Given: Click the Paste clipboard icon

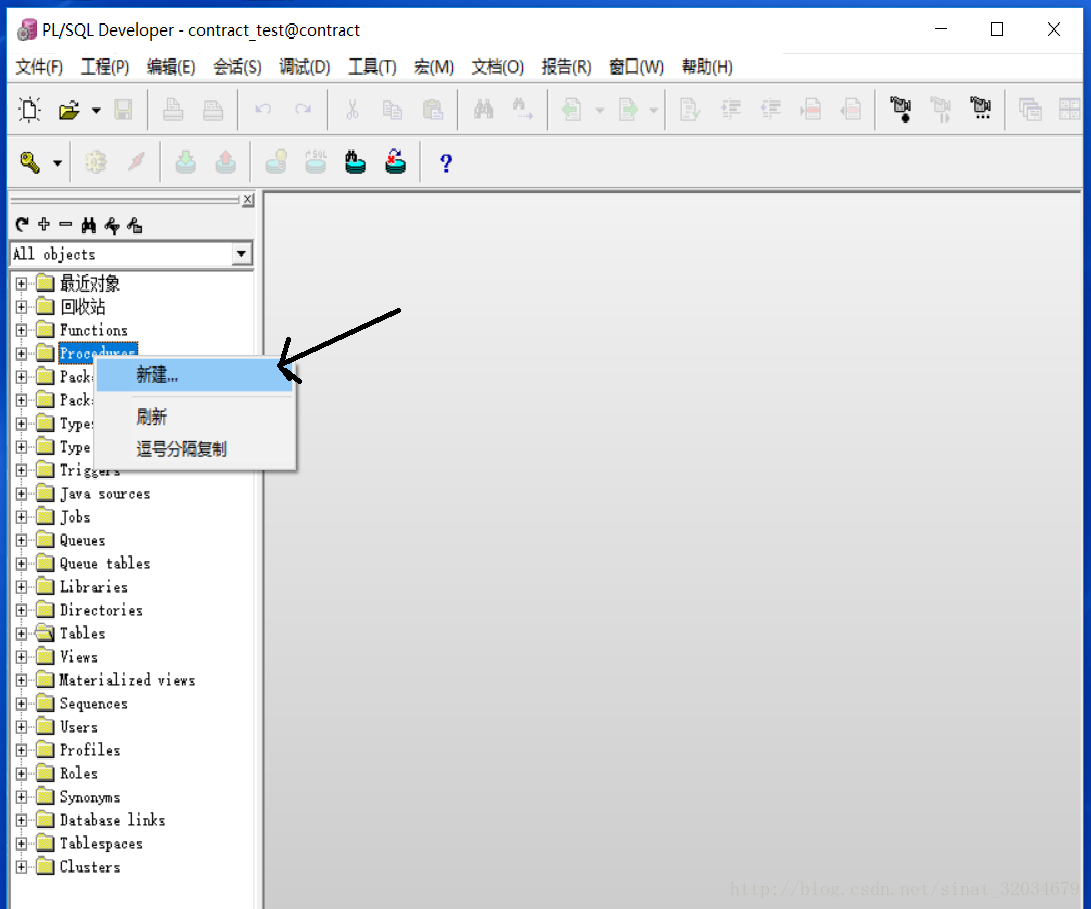Looking at the screenshot, I should 433,109.
